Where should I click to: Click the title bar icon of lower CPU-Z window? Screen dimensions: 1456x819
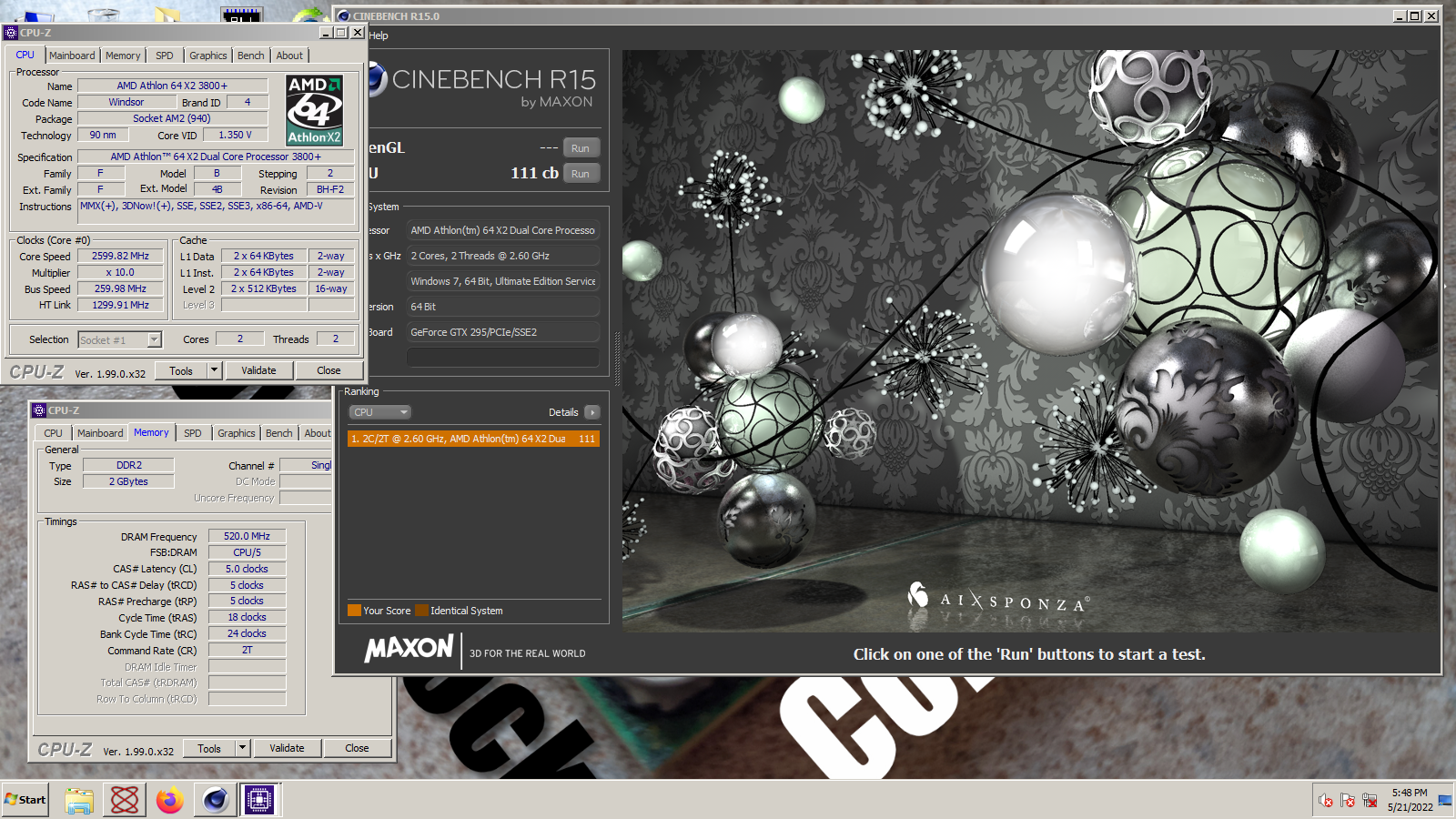pyautogui.click(x=39, y=410)
